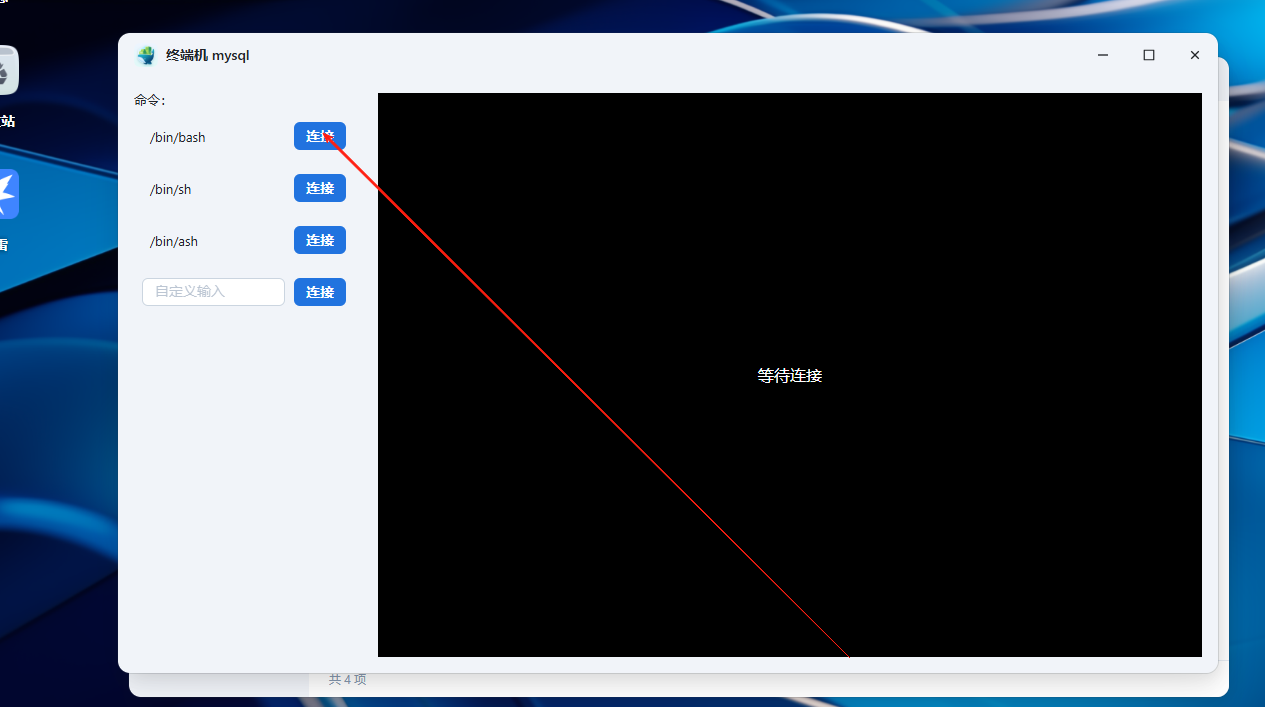Maximize the 终端机 mysql window
The height and width of the screenshot is (707, 1265).
coord(1149,55)
